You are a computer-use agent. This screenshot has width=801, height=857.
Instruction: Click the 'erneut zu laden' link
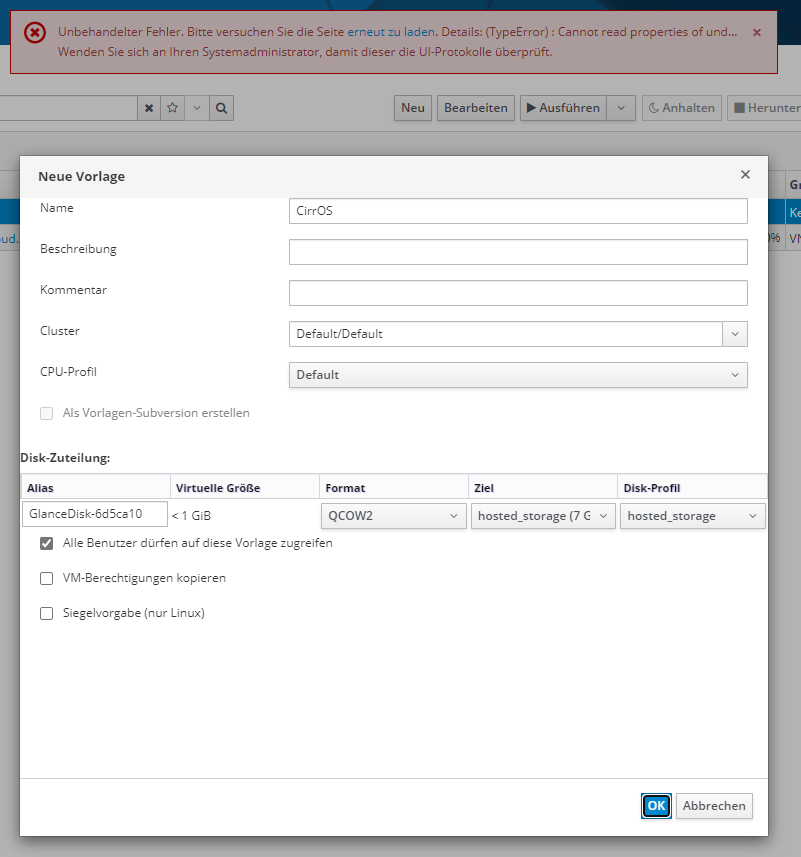click(x=391, y=32)
